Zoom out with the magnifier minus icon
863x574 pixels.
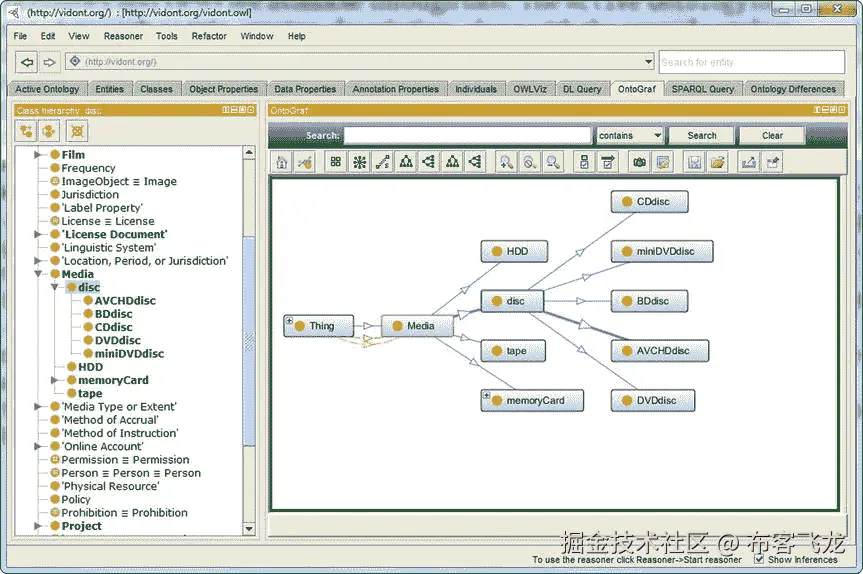(x=553, y=162)
